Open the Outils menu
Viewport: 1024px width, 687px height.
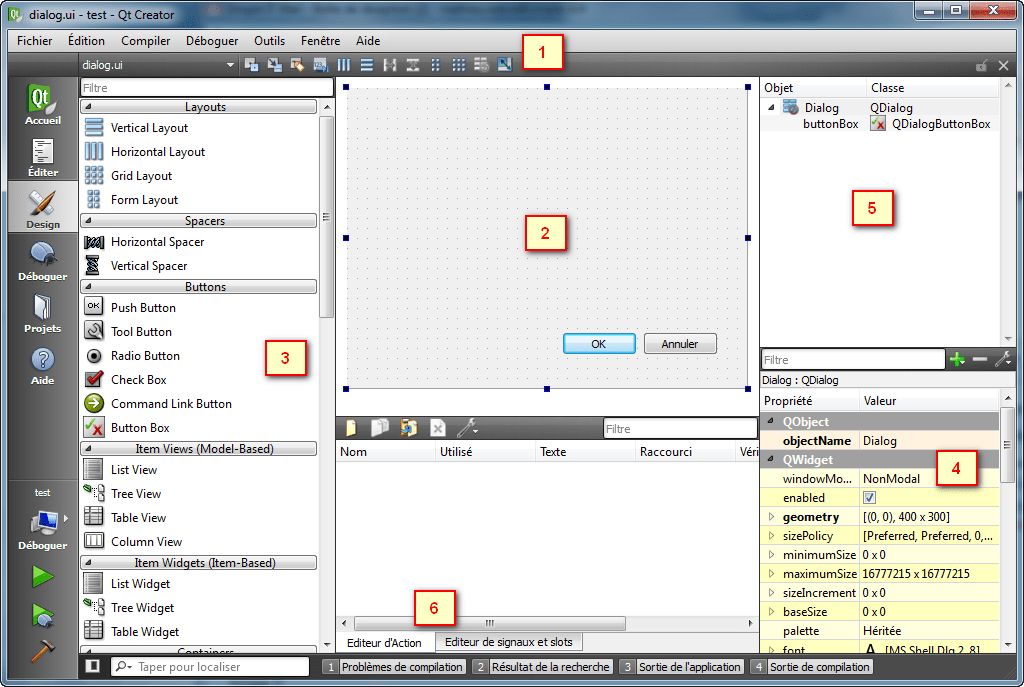269,40
